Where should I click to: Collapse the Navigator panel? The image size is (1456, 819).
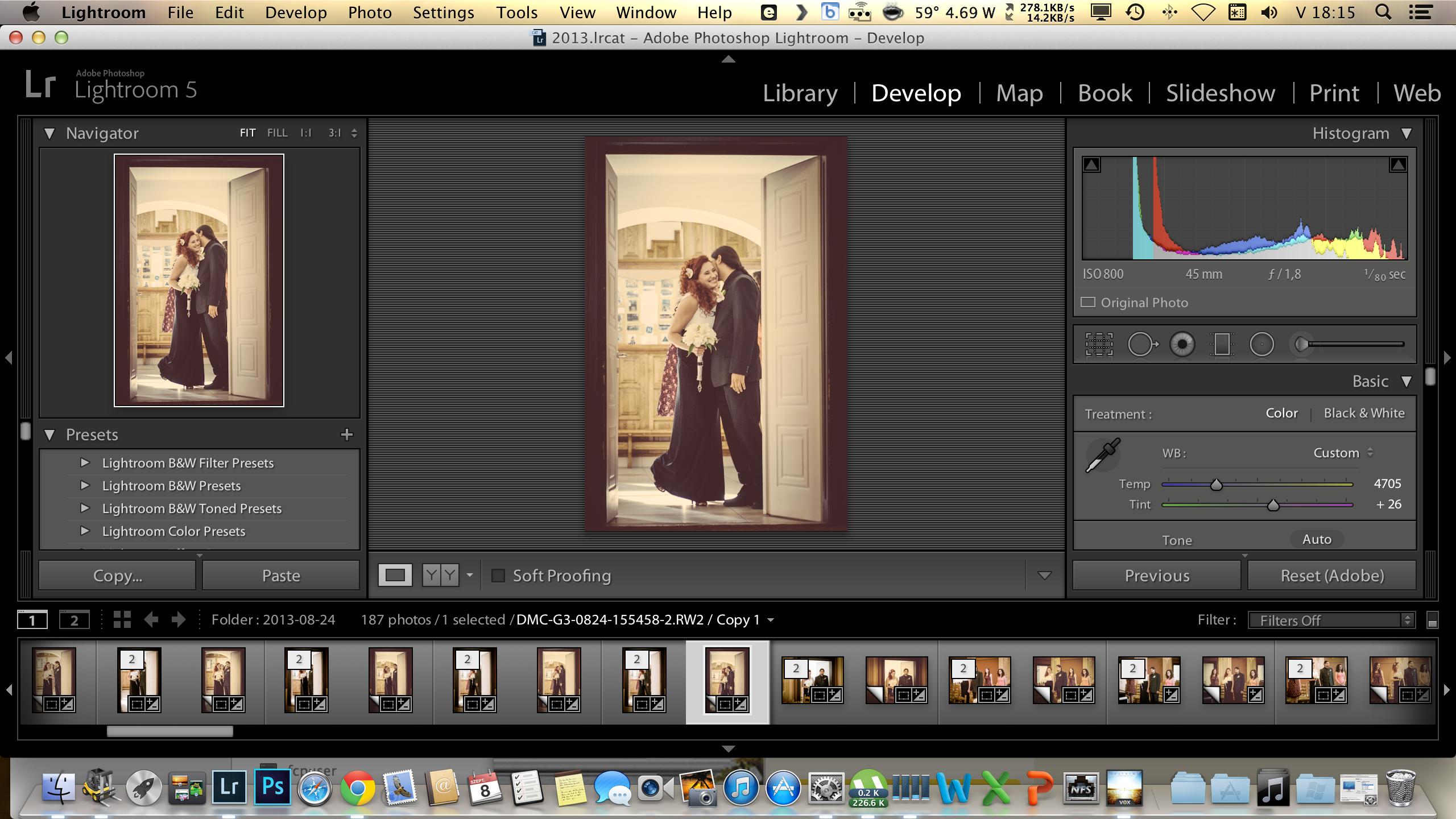point(49,134)
